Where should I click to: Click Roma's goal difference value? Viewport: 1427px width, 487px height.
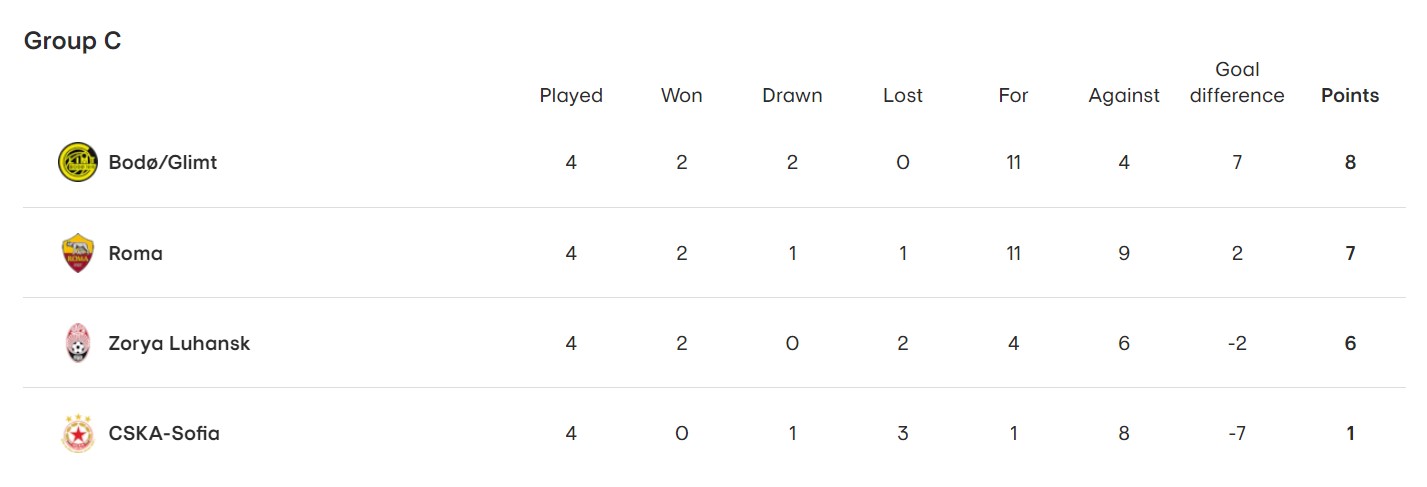pos(1237,253)
